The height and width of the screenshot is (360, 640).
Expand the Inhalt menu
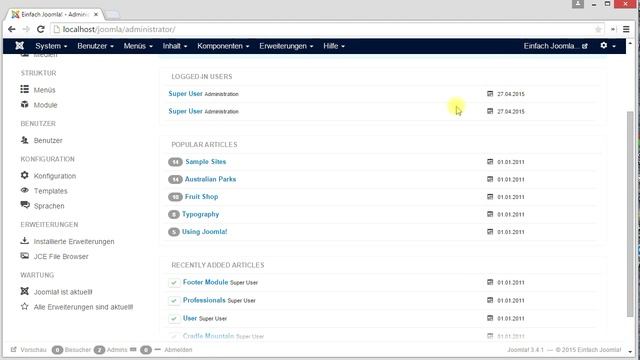click(x=175, y=46)
